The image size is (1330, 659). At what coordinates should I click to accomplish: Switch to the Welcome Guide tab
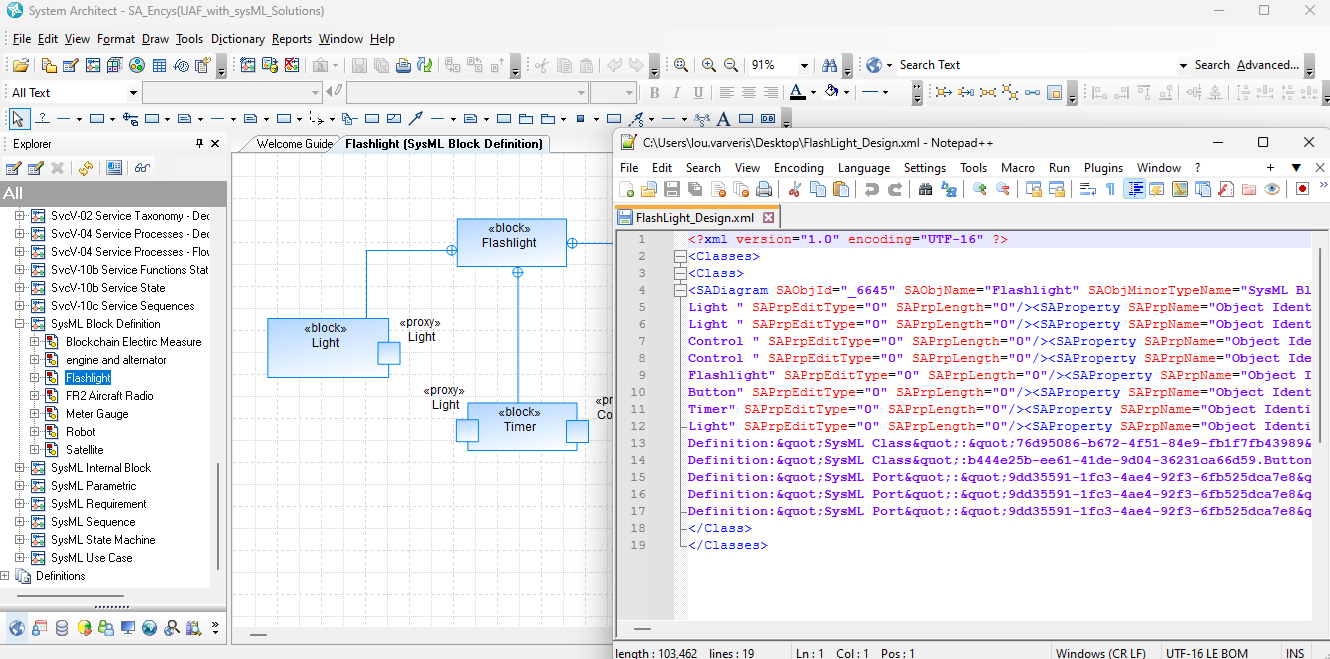tap(294, 144)
